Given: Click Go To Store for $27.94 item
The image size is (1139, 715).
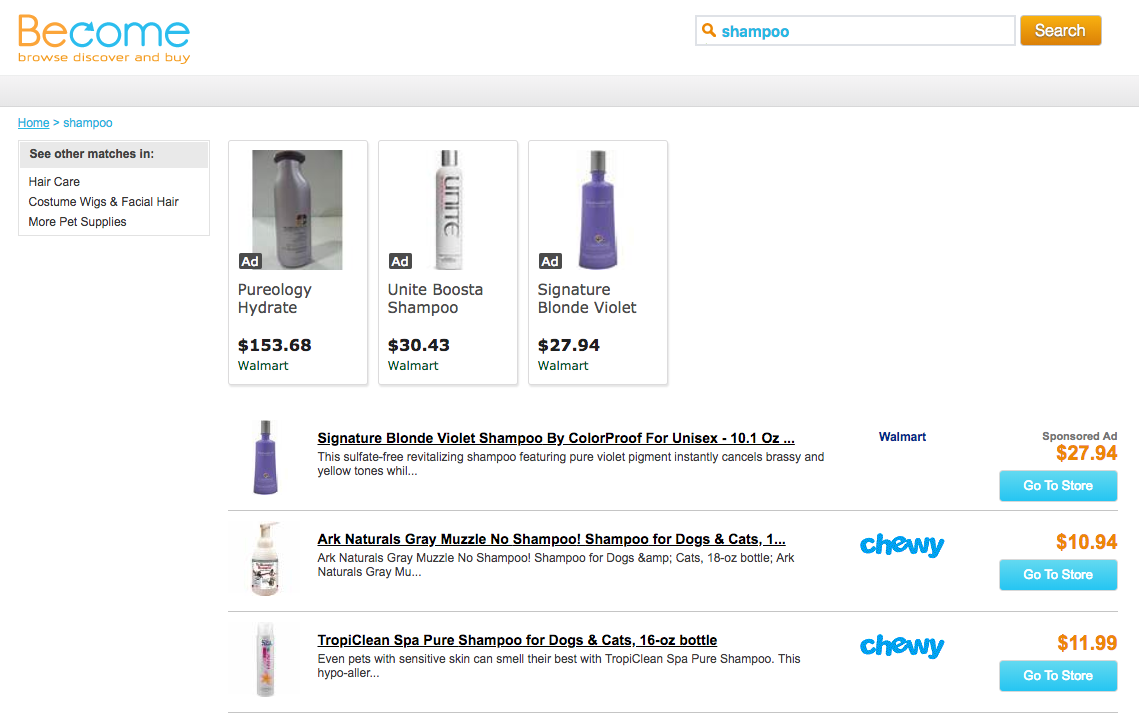Looking at the screenshot, I should (x=1057, y=486).
